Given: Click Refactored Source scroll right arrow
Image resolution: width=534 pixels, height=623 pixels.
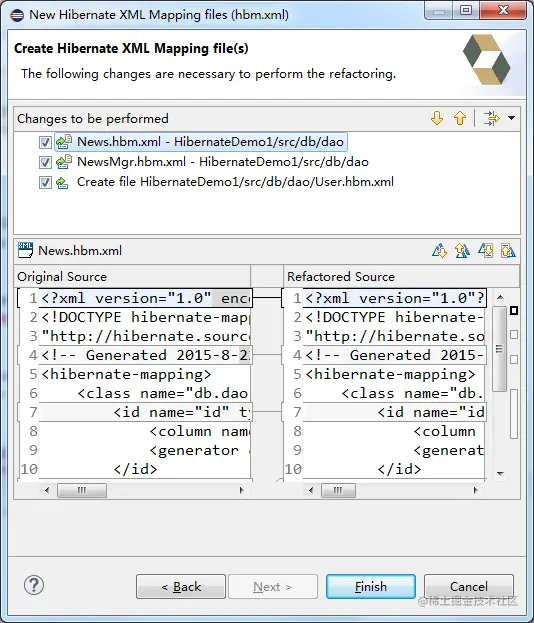Looking at the screenshot, I should (x=475, y=490).
